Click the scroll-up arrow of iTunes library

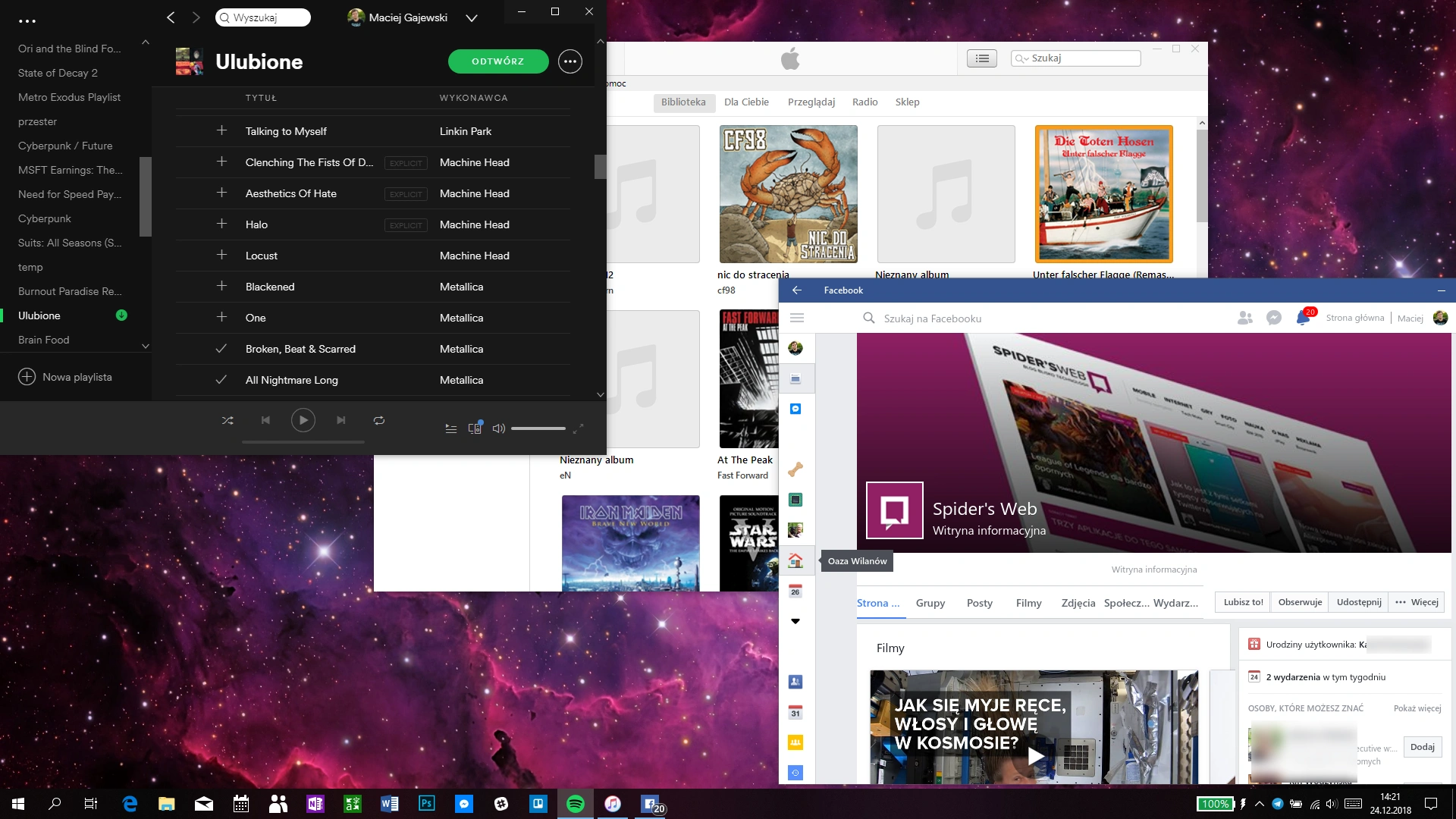tap(1202, 123)
